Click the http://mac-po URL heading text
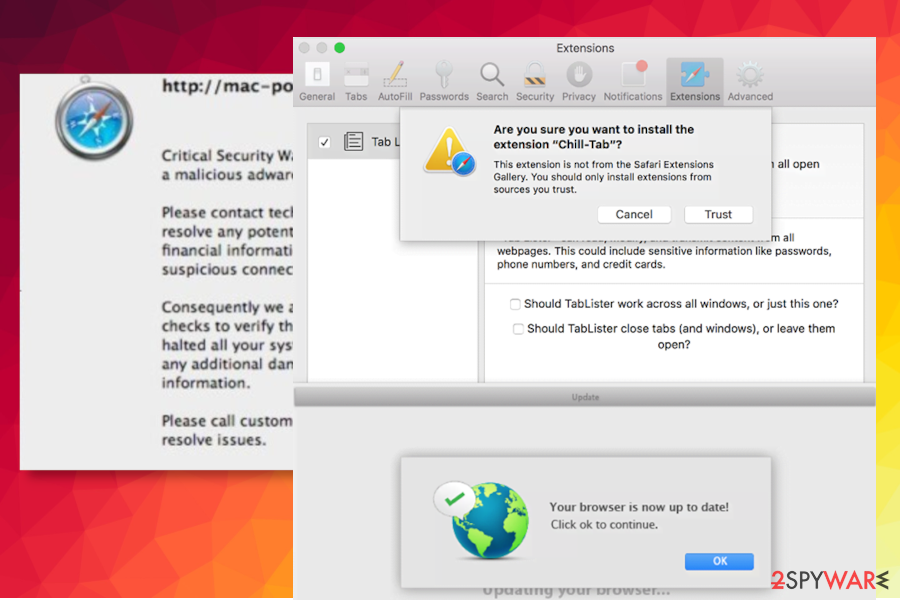900x600 pixels. point(227,86)
